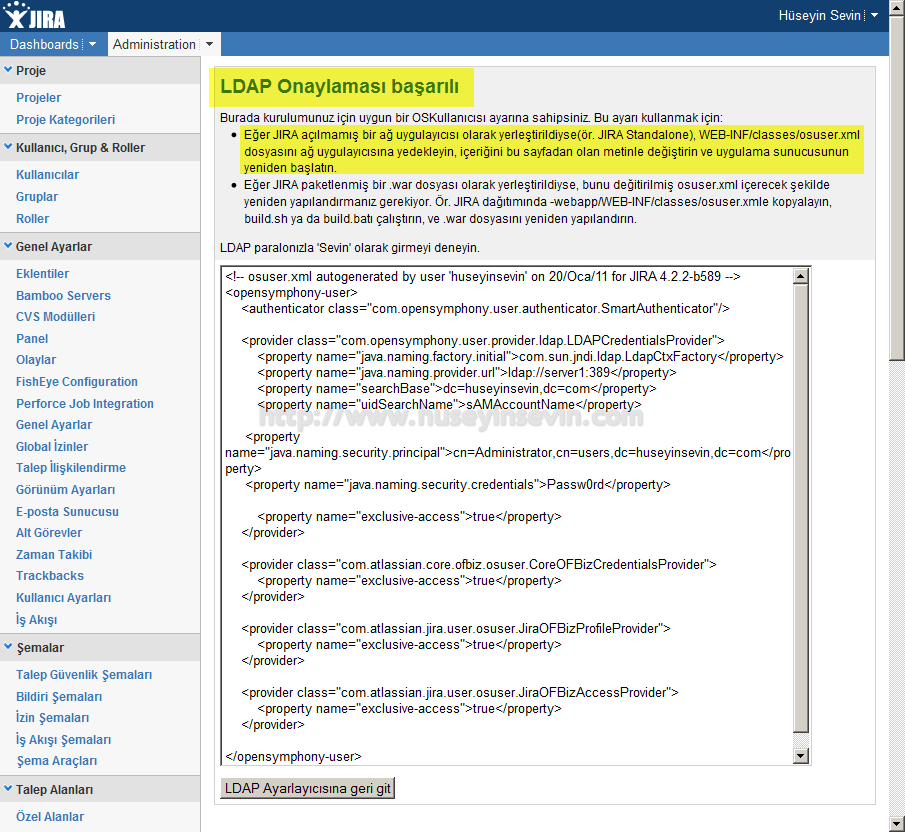Open the Dashboards menu

pos(44,44)
